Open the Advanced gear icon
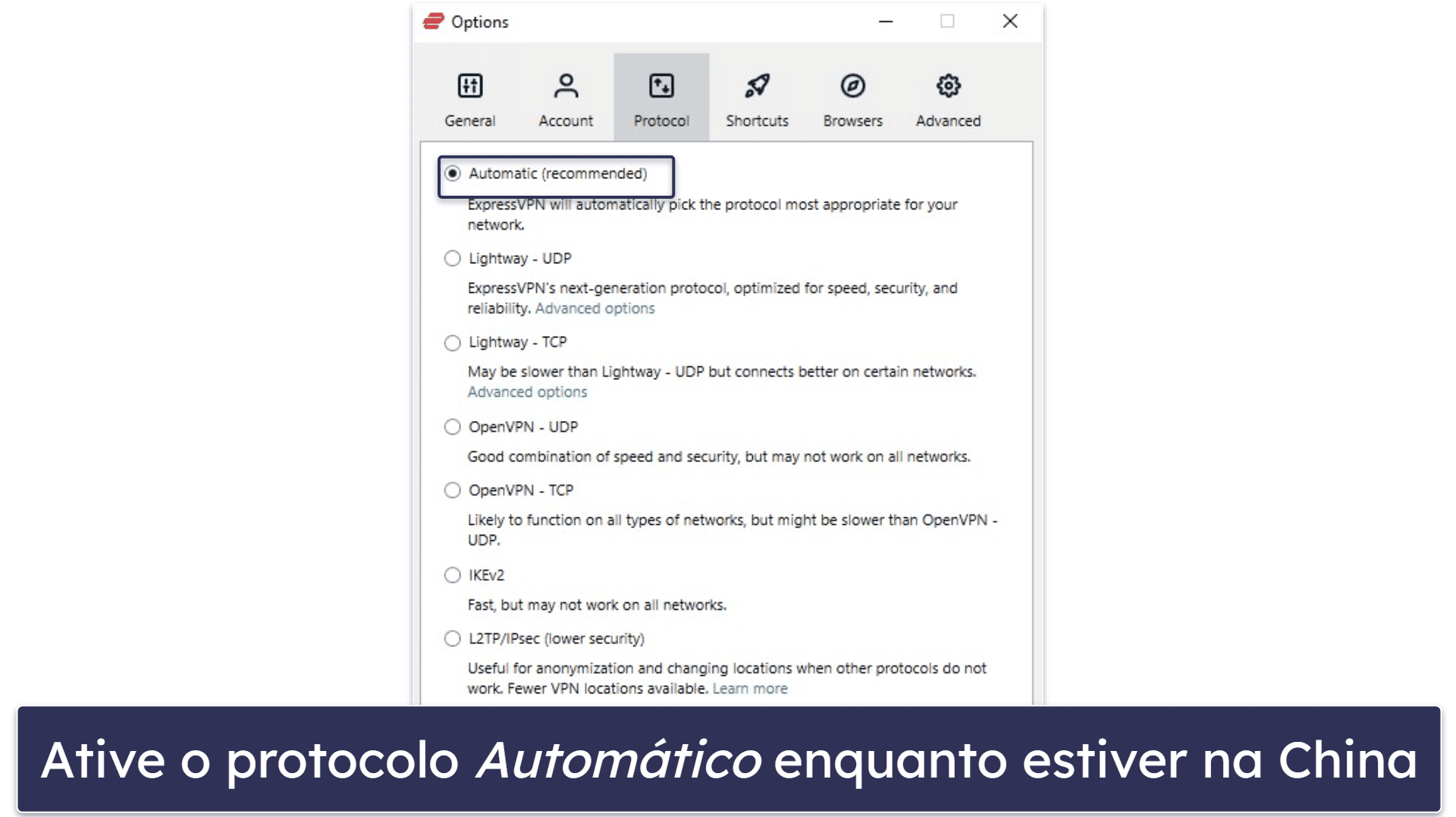 pyautogui.click(x=948, y=86)
